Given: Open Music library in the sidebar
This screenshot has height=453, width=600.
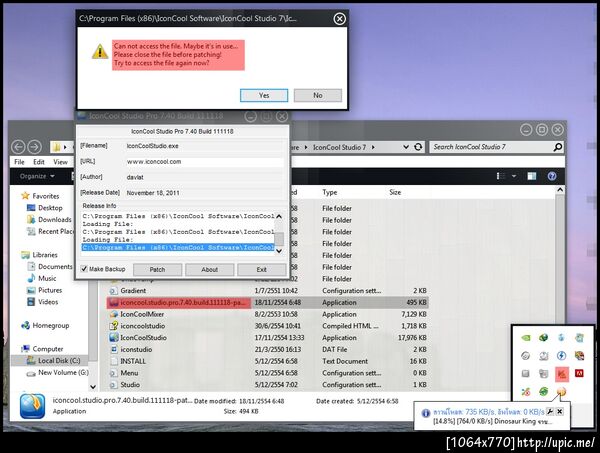Looking at the screenshot, I should 42,278.
